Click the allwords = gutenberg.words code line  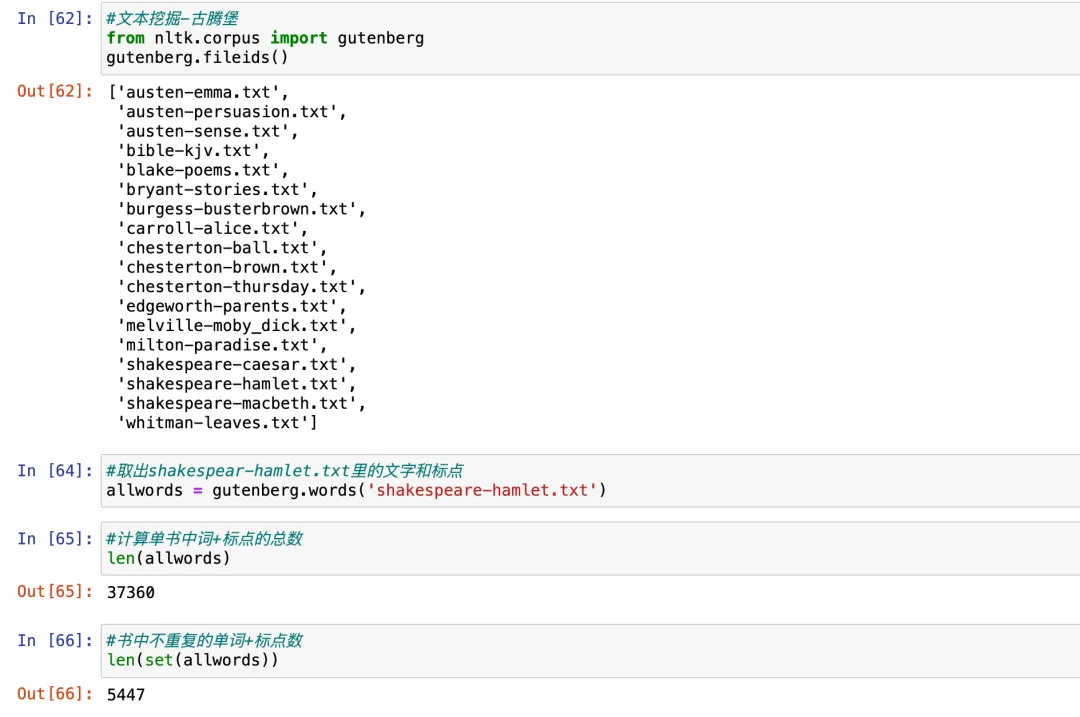[356, 490]
